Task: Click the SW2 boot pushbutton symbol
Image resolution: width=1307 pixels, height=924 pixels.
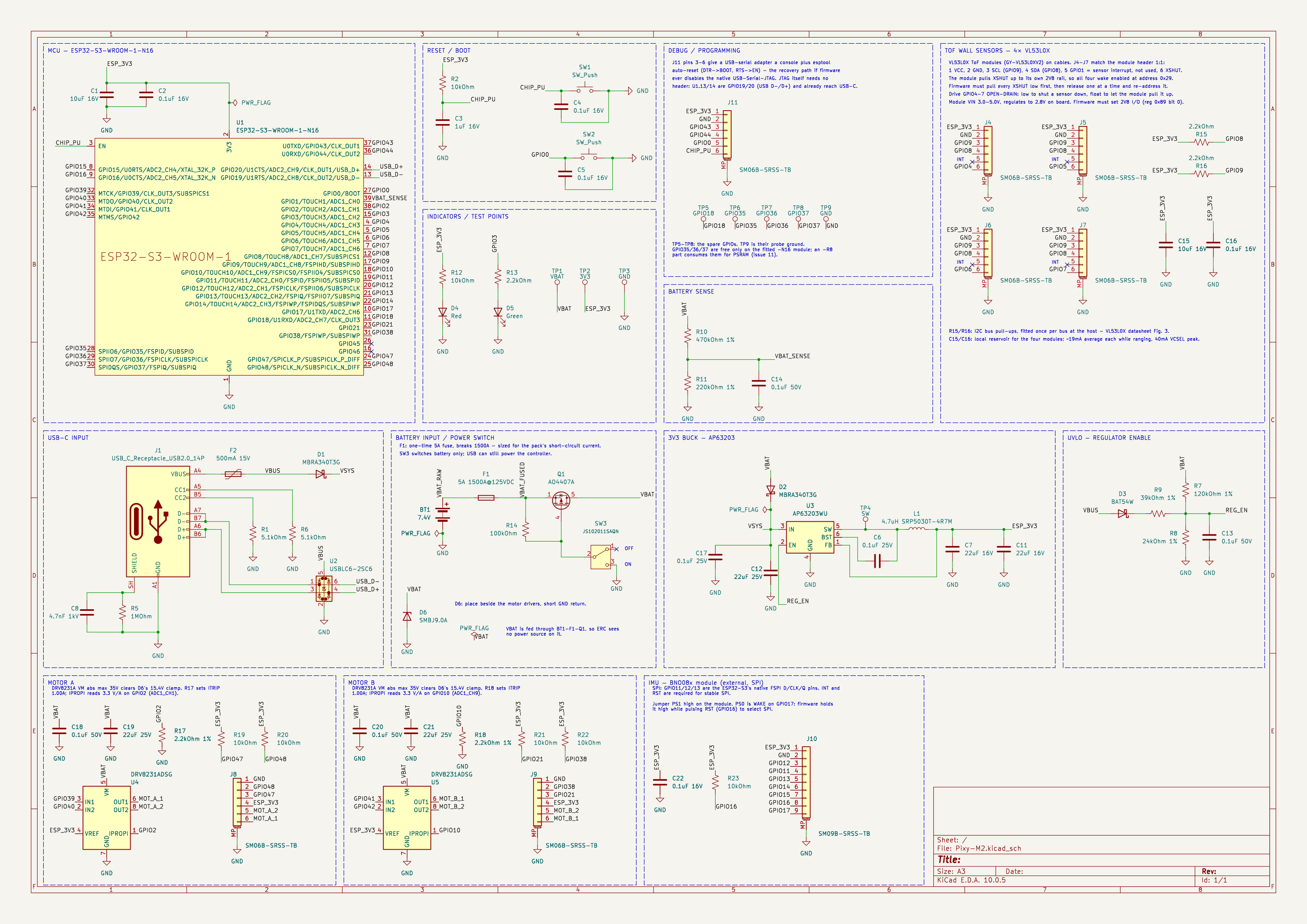Action: pos(589,156)
